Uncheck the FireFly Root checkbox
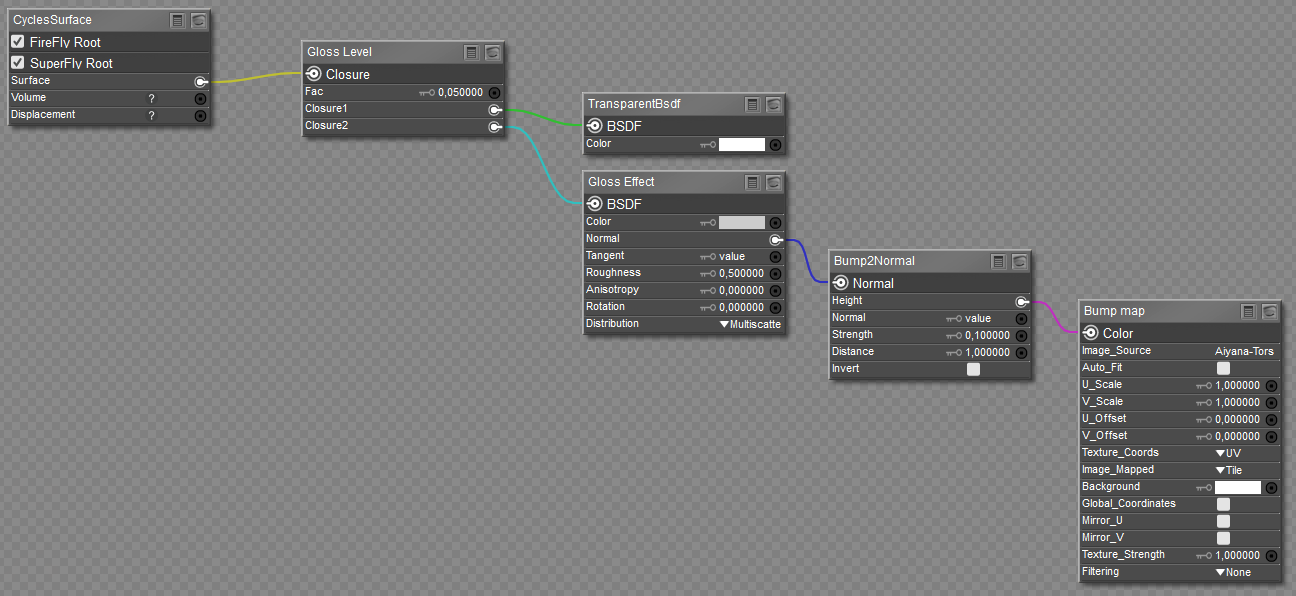The height and width of the screenshot is (596, 1296). [18, 42]
